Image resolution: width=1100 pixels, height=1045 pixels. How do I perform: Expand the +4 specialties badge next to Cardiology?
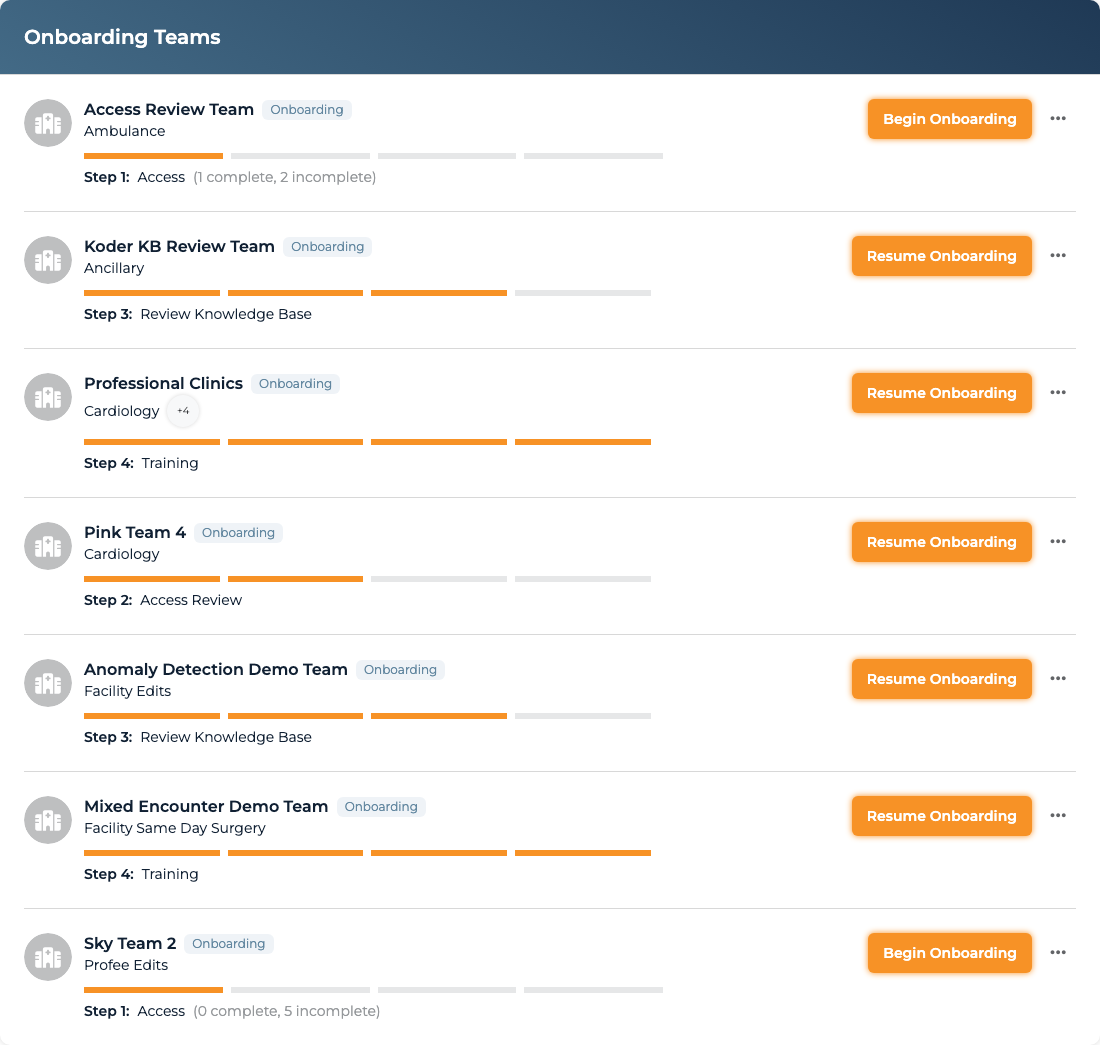coord(183,411)
